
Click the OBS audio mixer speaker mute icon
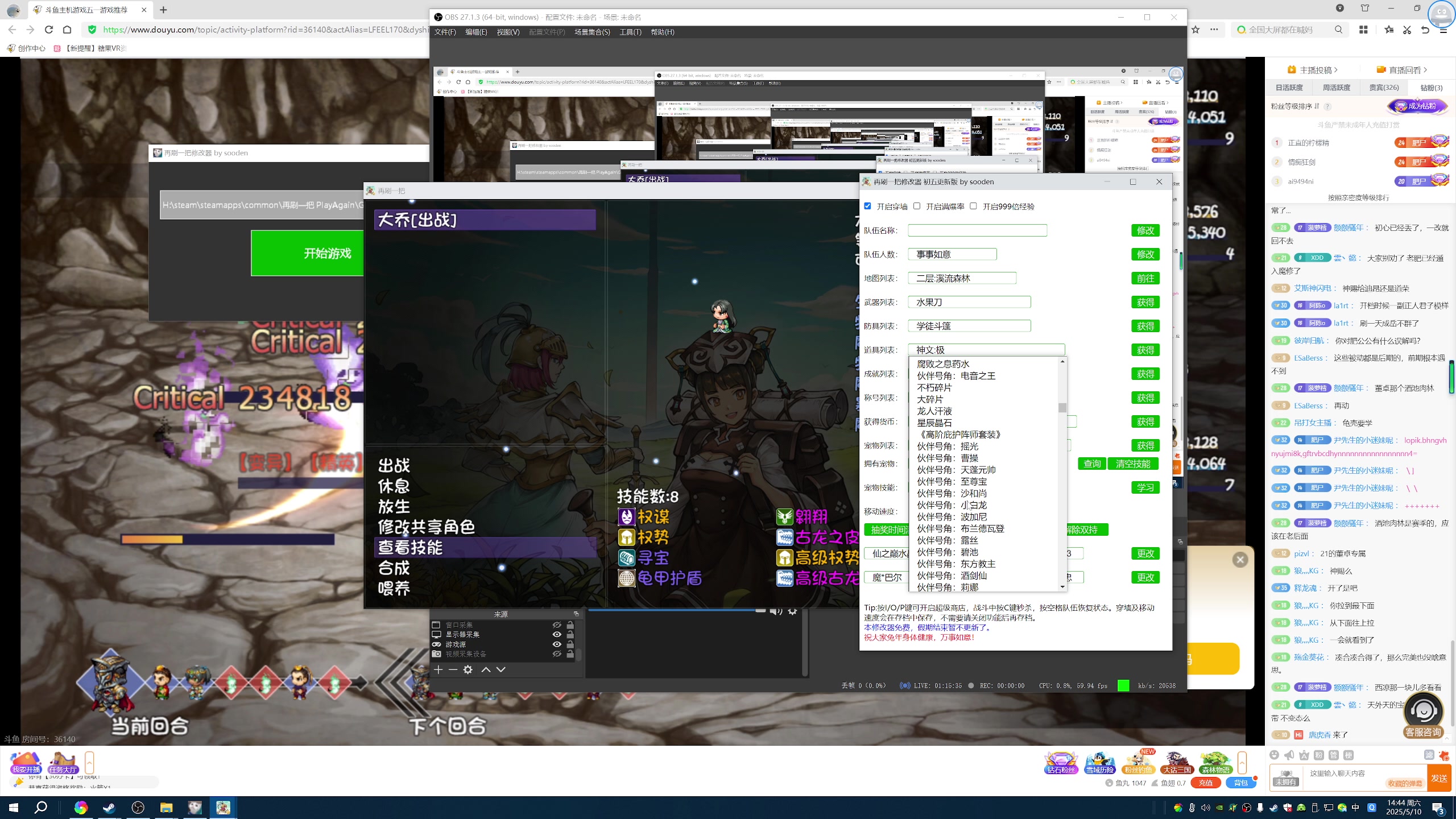[x=776, y=611]
